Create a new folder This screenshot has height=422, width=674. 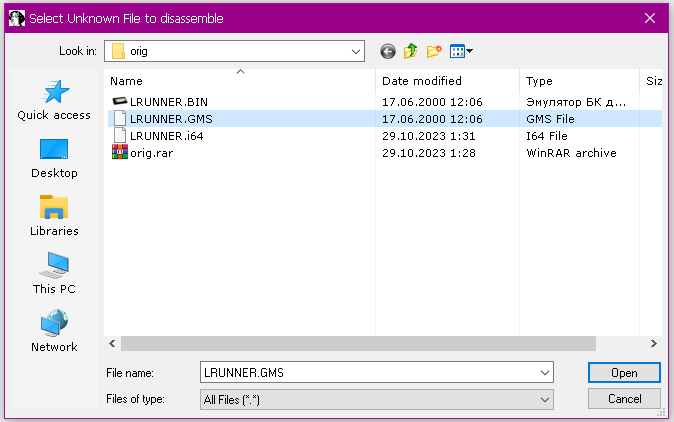pos(434,51)
